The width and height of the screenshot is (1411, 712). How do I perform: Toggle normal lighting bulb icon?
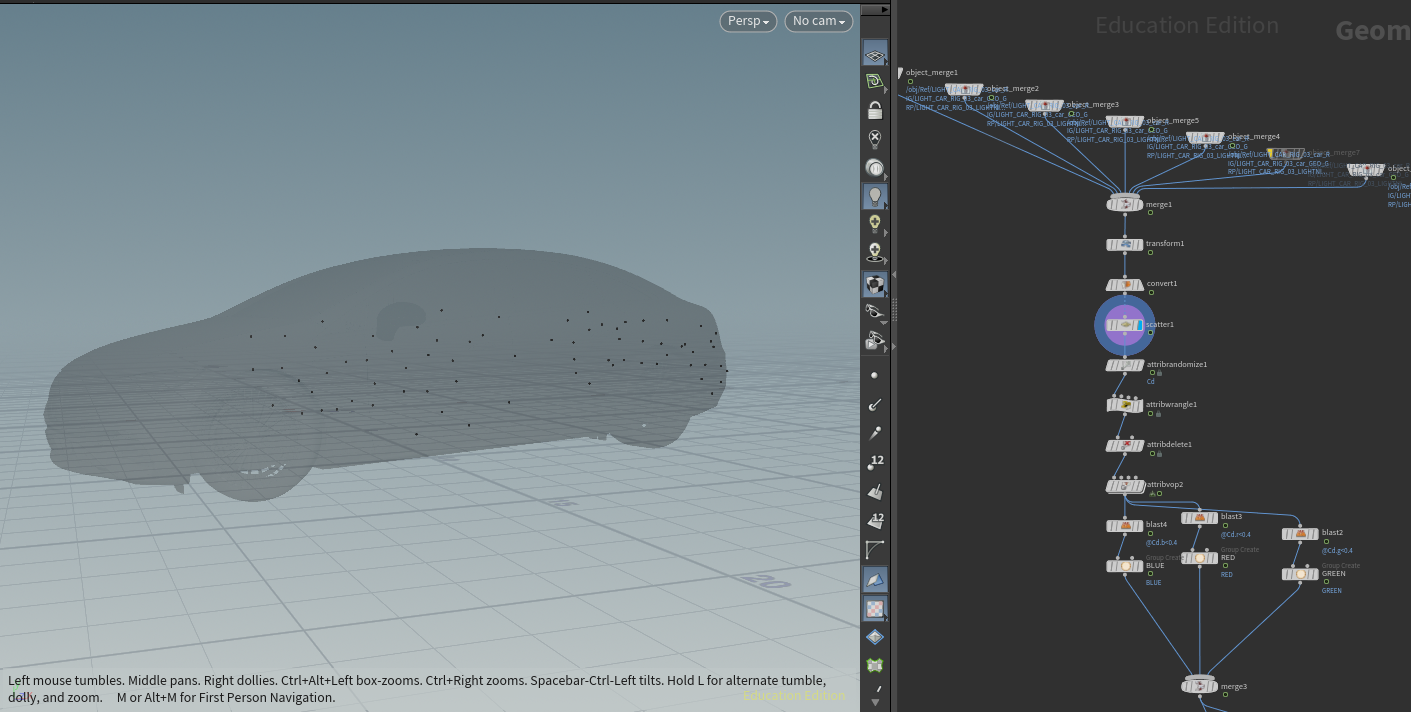(x=875, y=196)
